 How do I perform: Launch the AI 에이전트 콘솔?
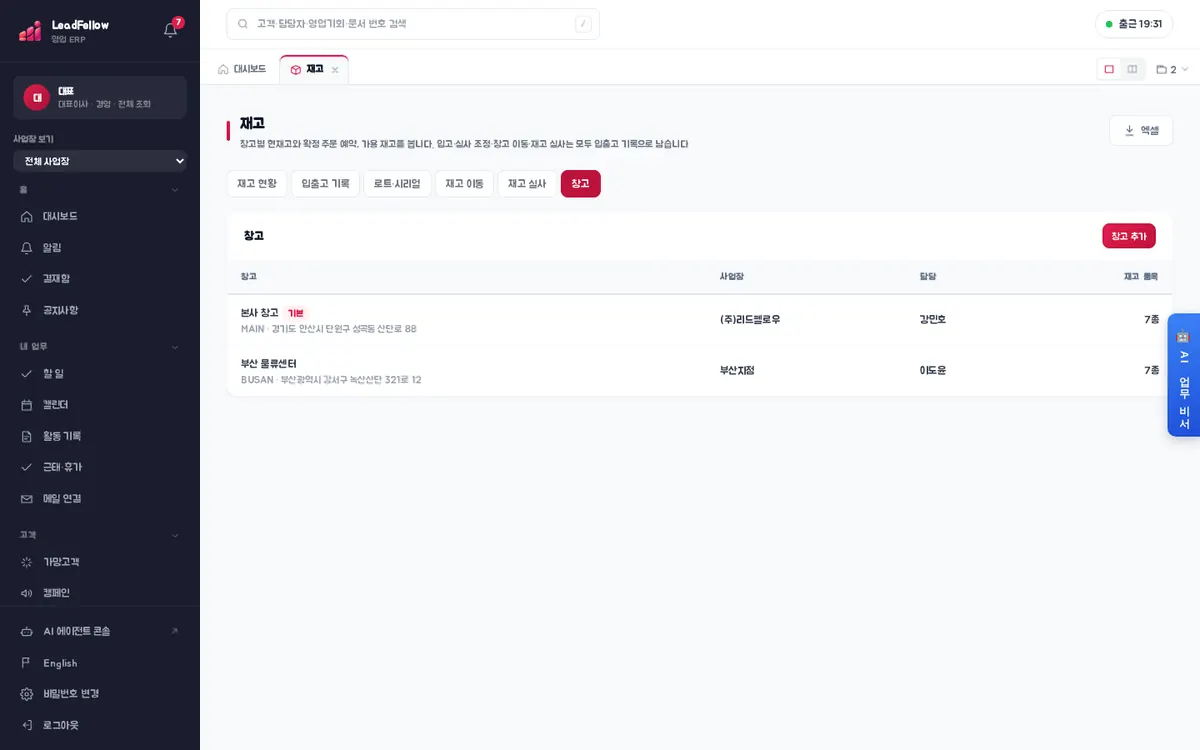click(100, 631)
